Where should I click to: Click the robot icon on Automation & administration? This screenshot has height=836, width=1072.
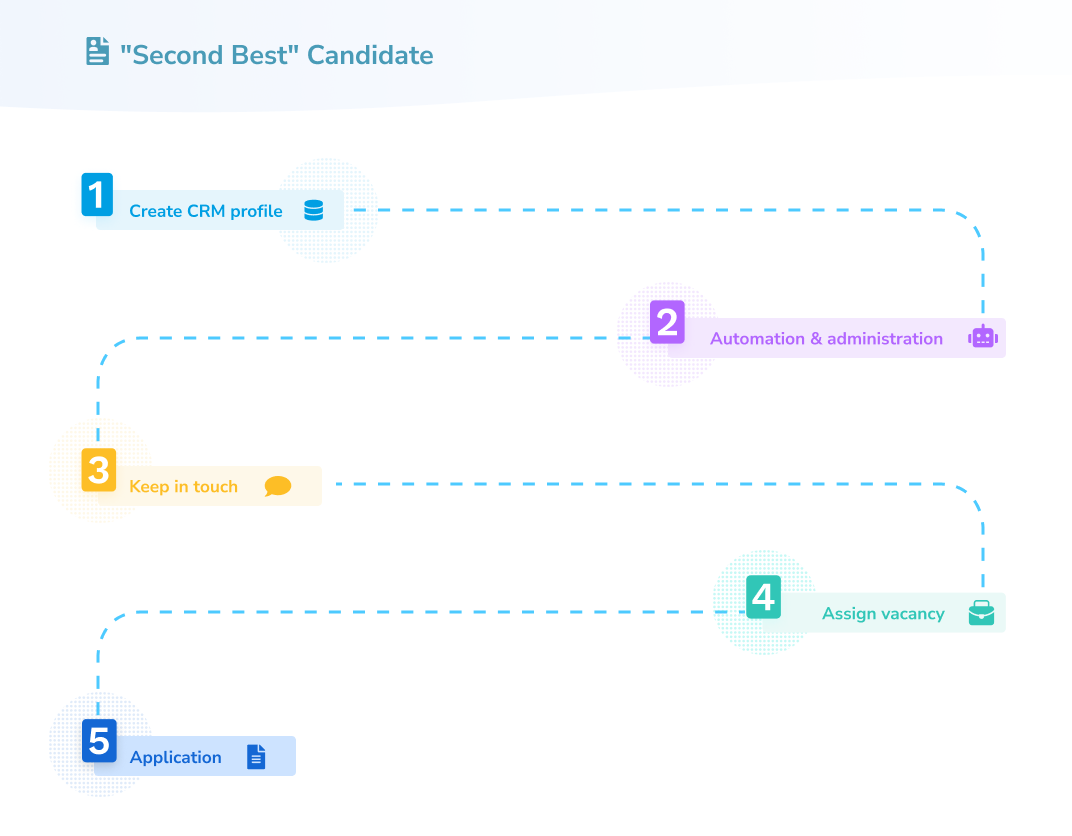click(983, 338)
